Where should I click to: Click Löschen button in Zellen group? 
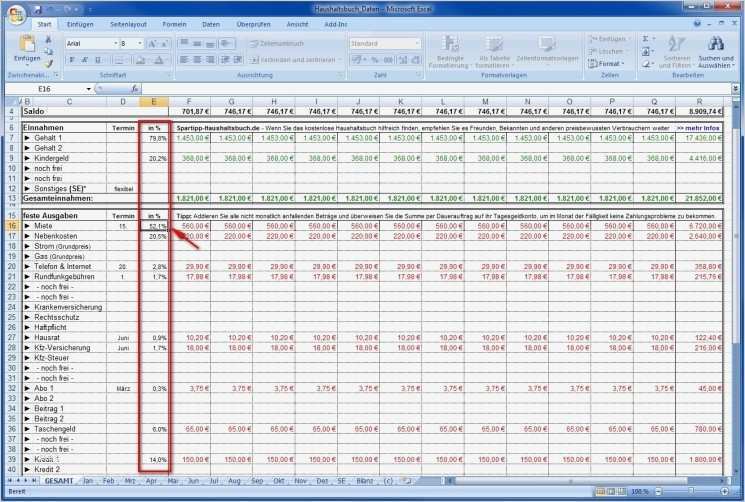coord(606,51)
